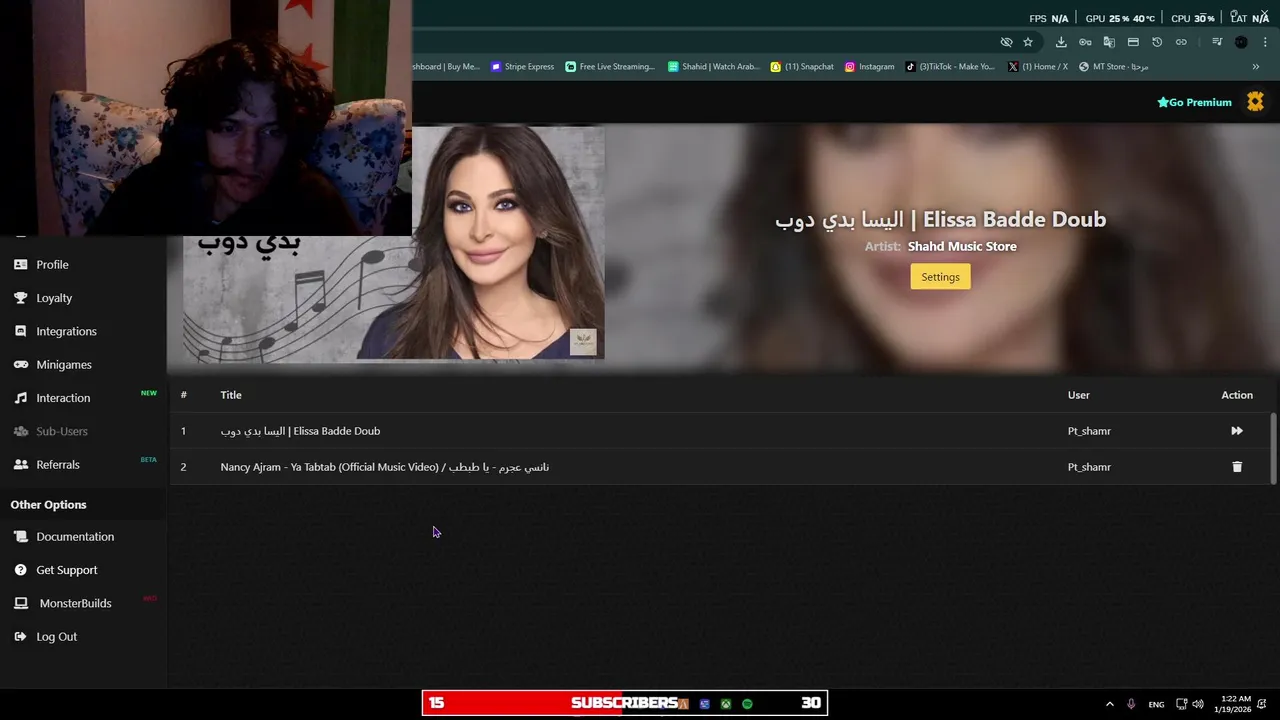The height and width of the screenshot is (720, 1280).
Task: Open Xbox app in taskbar
Action: [x=726, y=704]
